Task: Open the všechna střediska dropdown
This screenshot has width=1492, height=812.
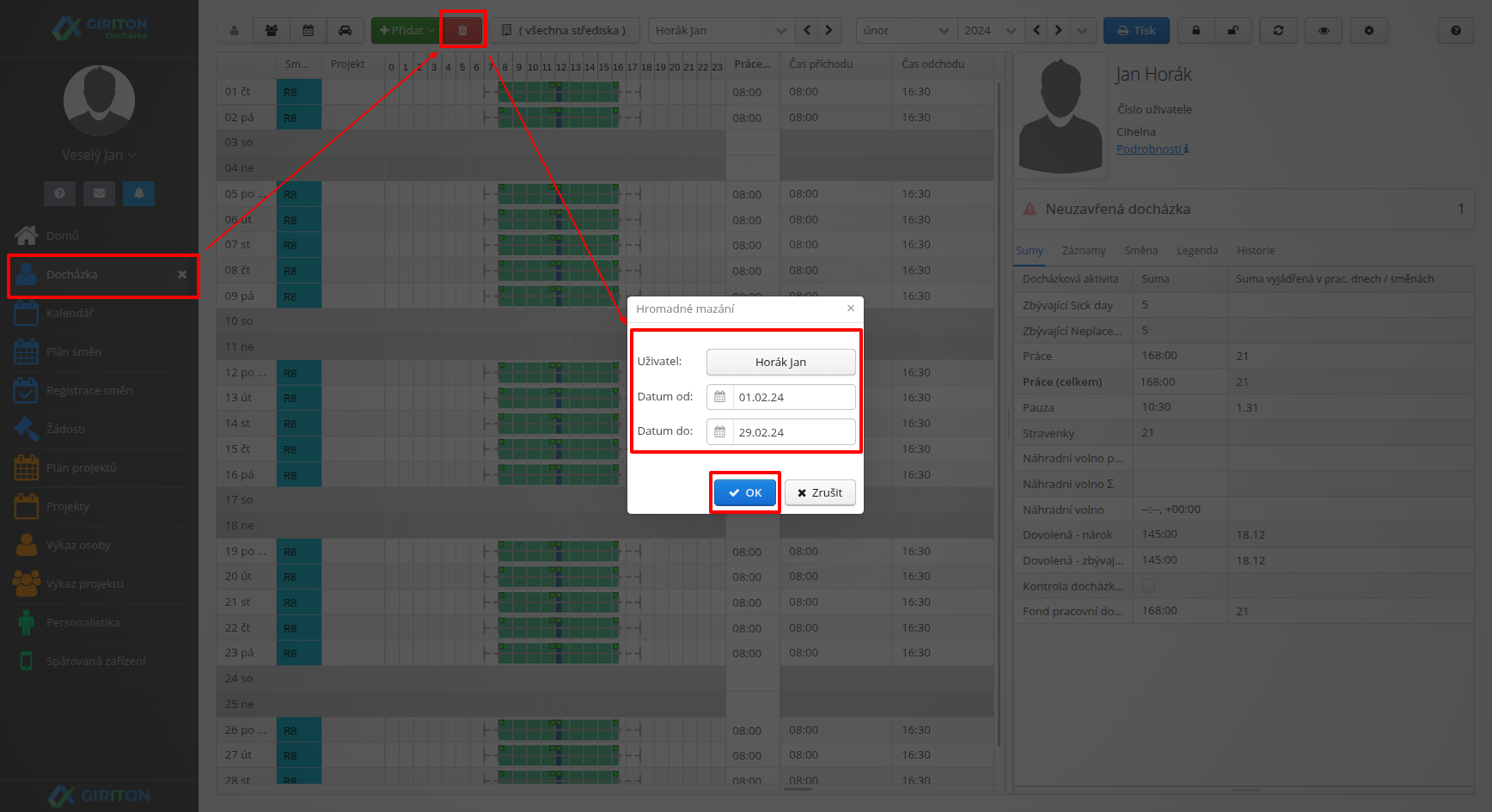Action: [x=566, y=31]
